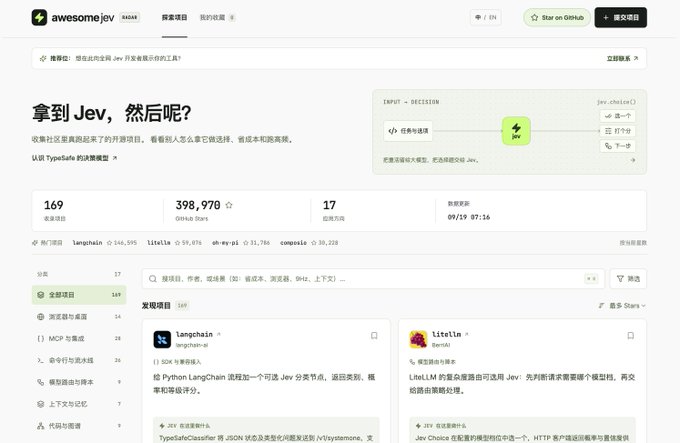Click the 按当前星数 label
This screenshot has width=680, height=443.
pyautogui.click(x=633, y=243)
